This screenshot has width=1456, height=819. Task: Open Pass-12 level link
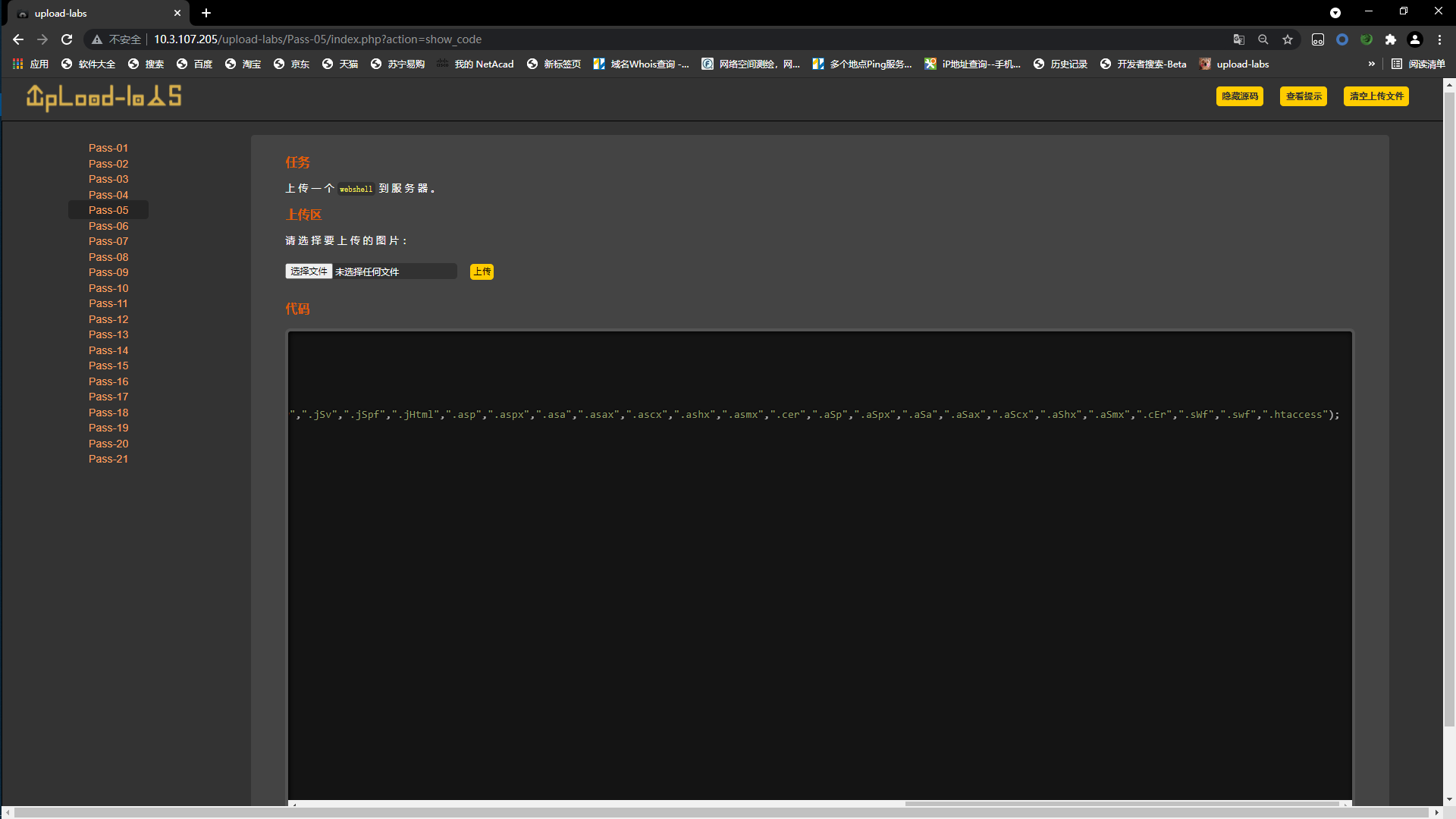pos(108,319)
